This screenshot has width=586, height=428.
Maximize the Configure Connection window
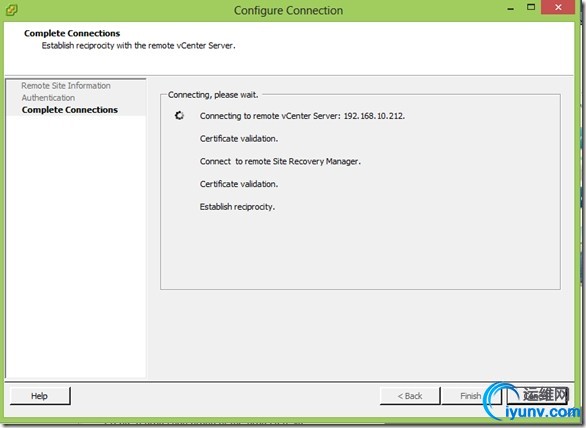(x=531, y=7)
